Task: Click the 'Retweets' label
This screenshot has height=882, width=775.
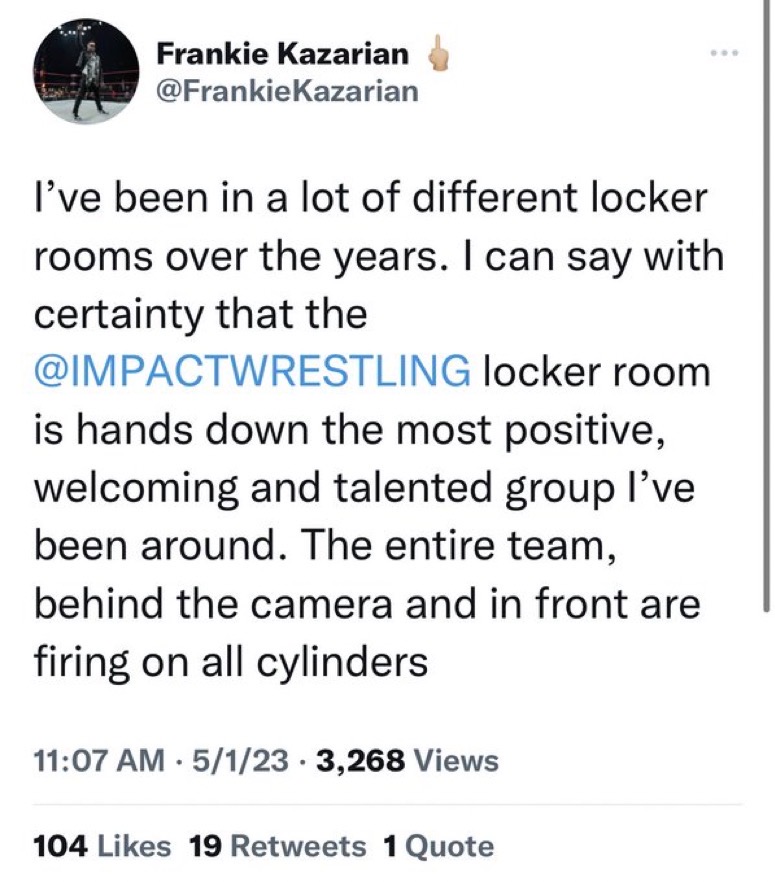Action: click(x=298, y=846)
